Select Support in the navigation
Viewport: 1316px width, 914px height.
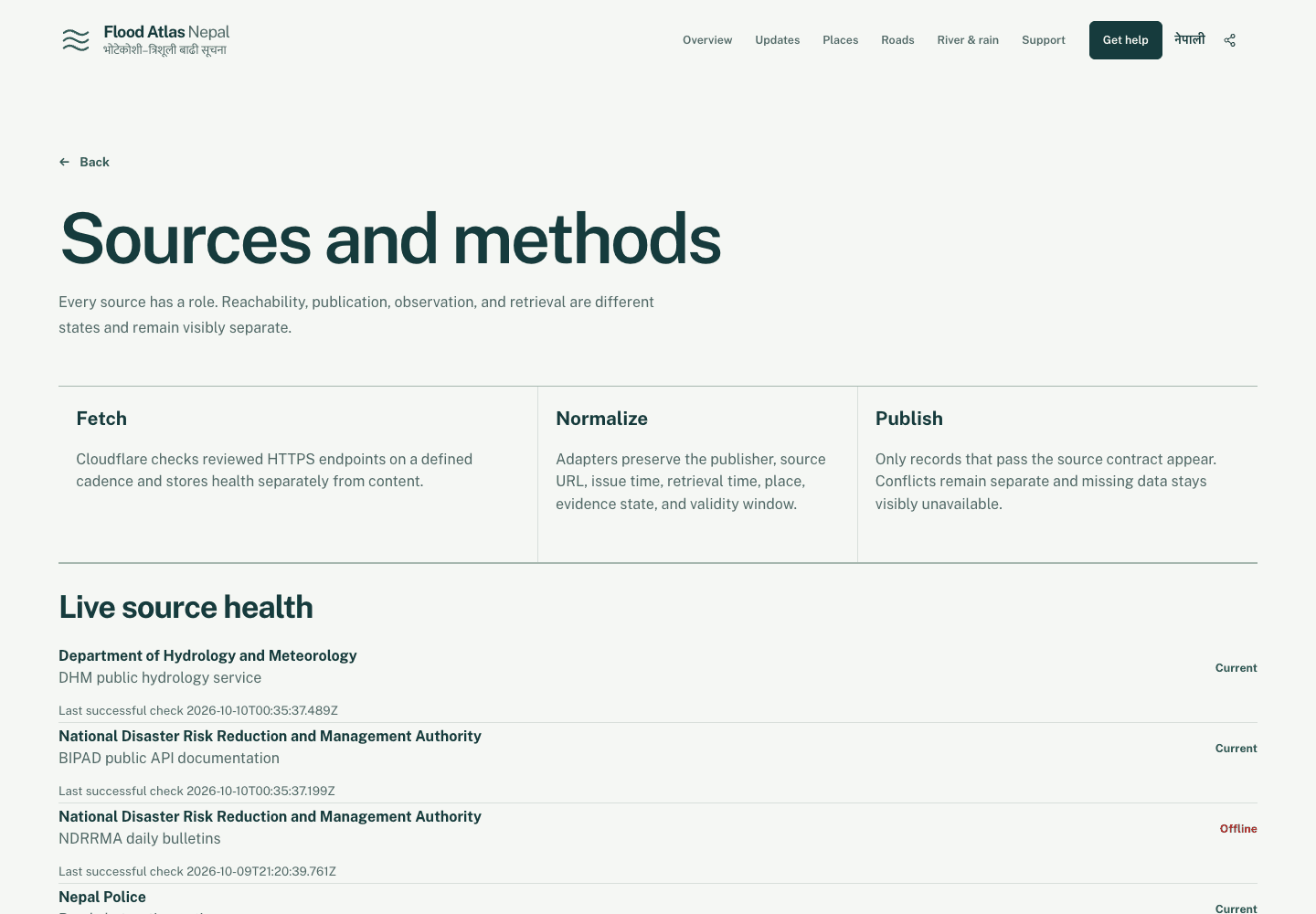1044,40
